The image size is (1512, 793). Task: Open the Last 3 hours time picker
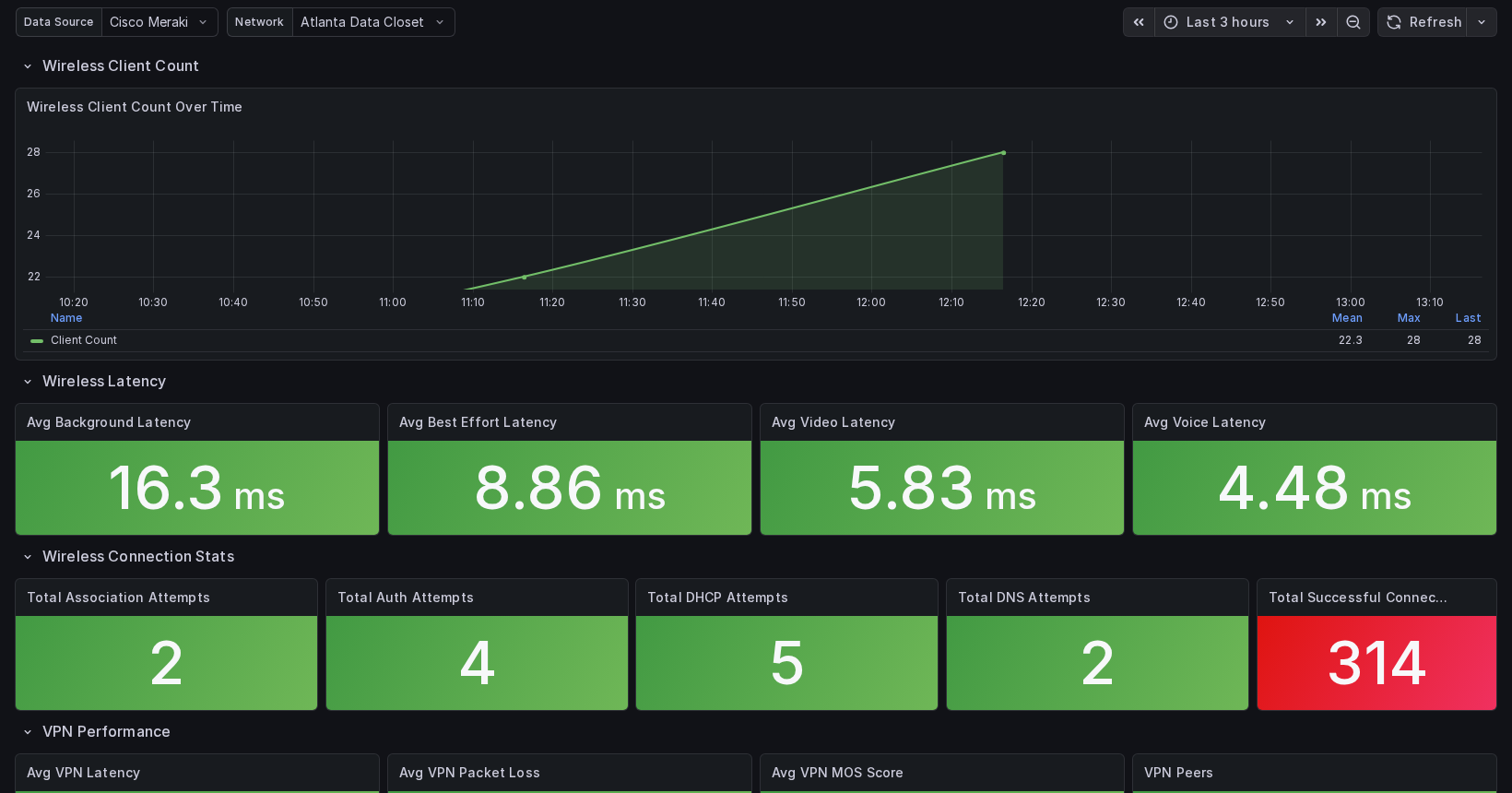pos(1230,22)
